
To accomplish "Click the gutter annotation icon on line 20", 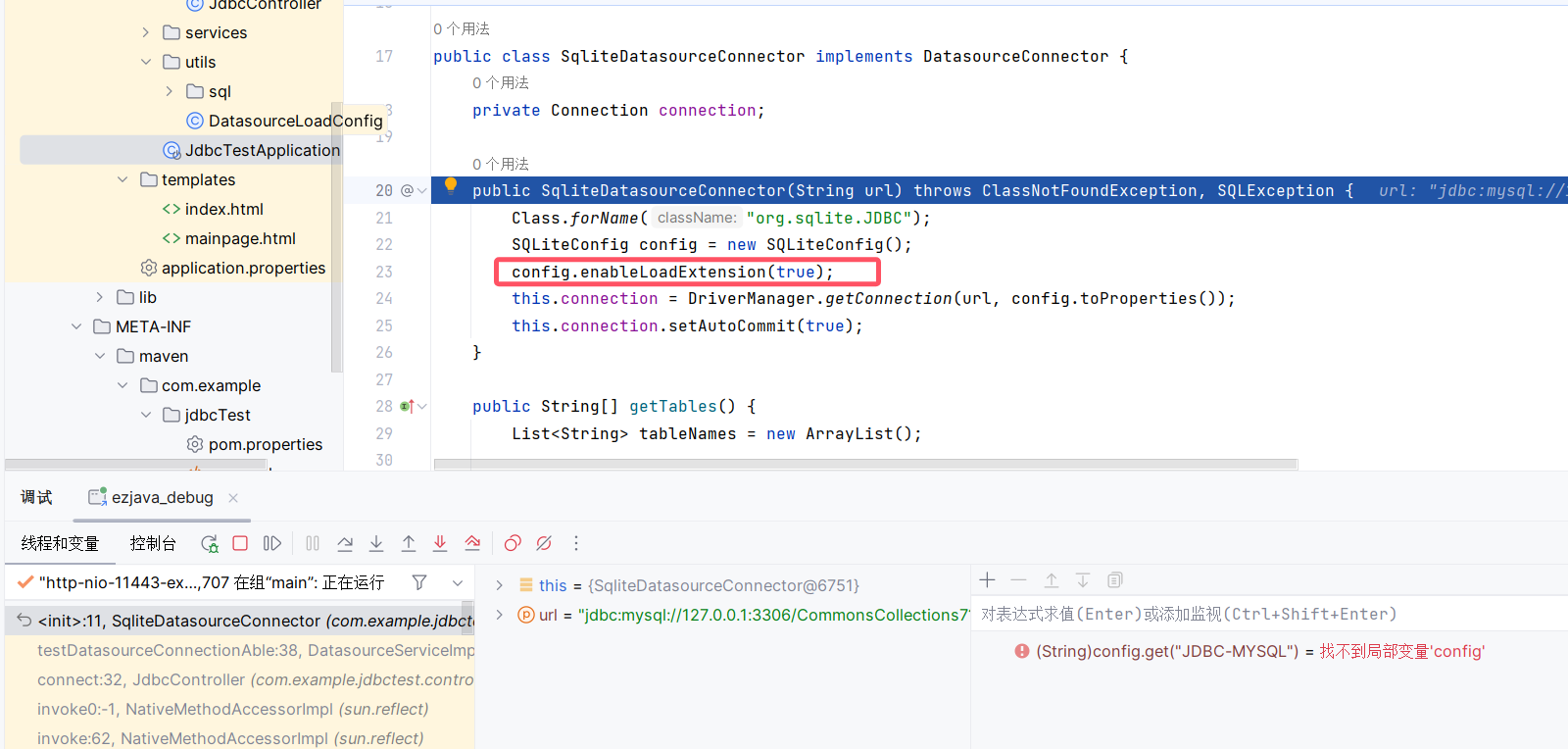I will click(x=407, y=190).
